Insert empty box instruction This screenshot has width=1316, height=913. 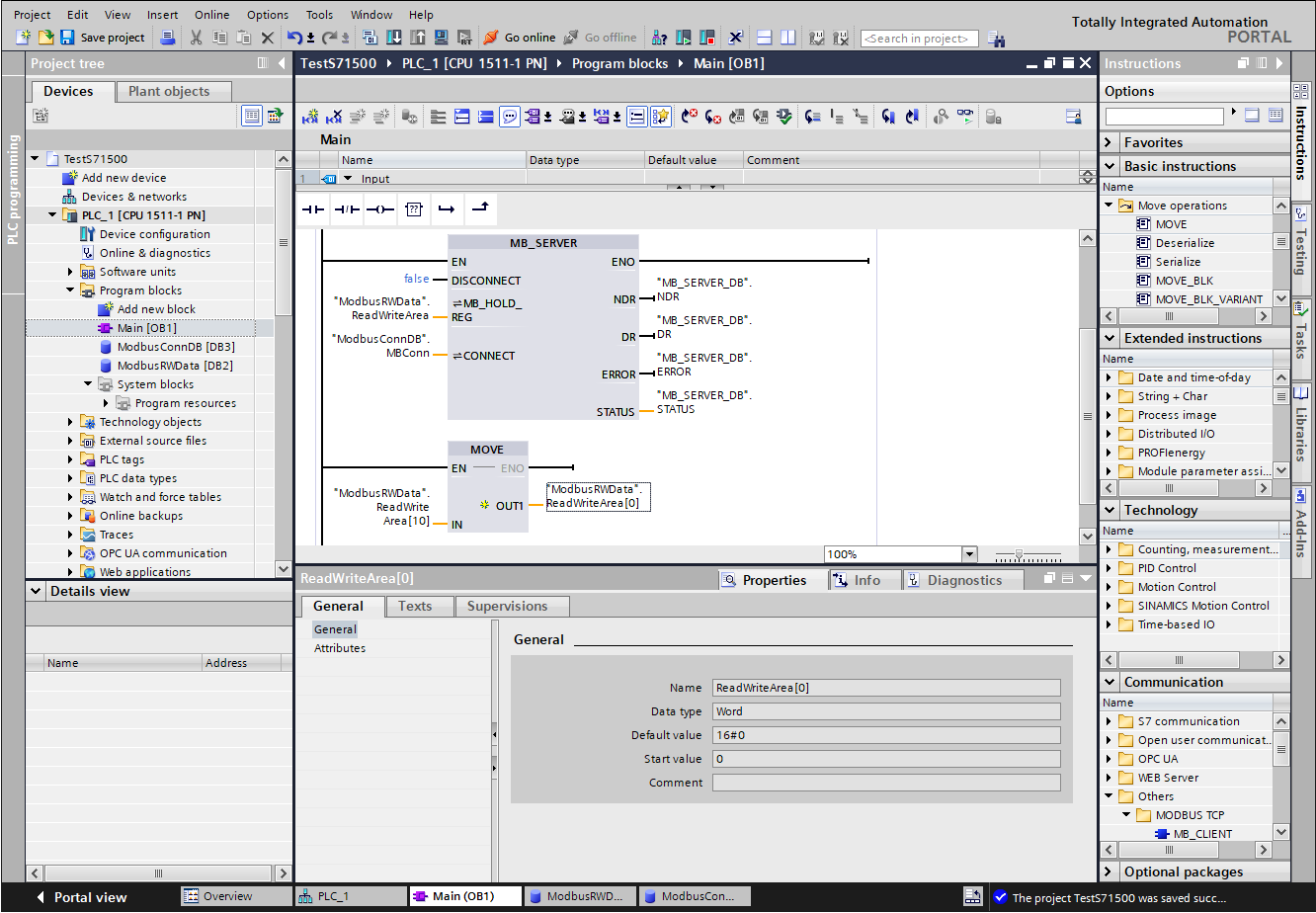(x=414, y=209)
